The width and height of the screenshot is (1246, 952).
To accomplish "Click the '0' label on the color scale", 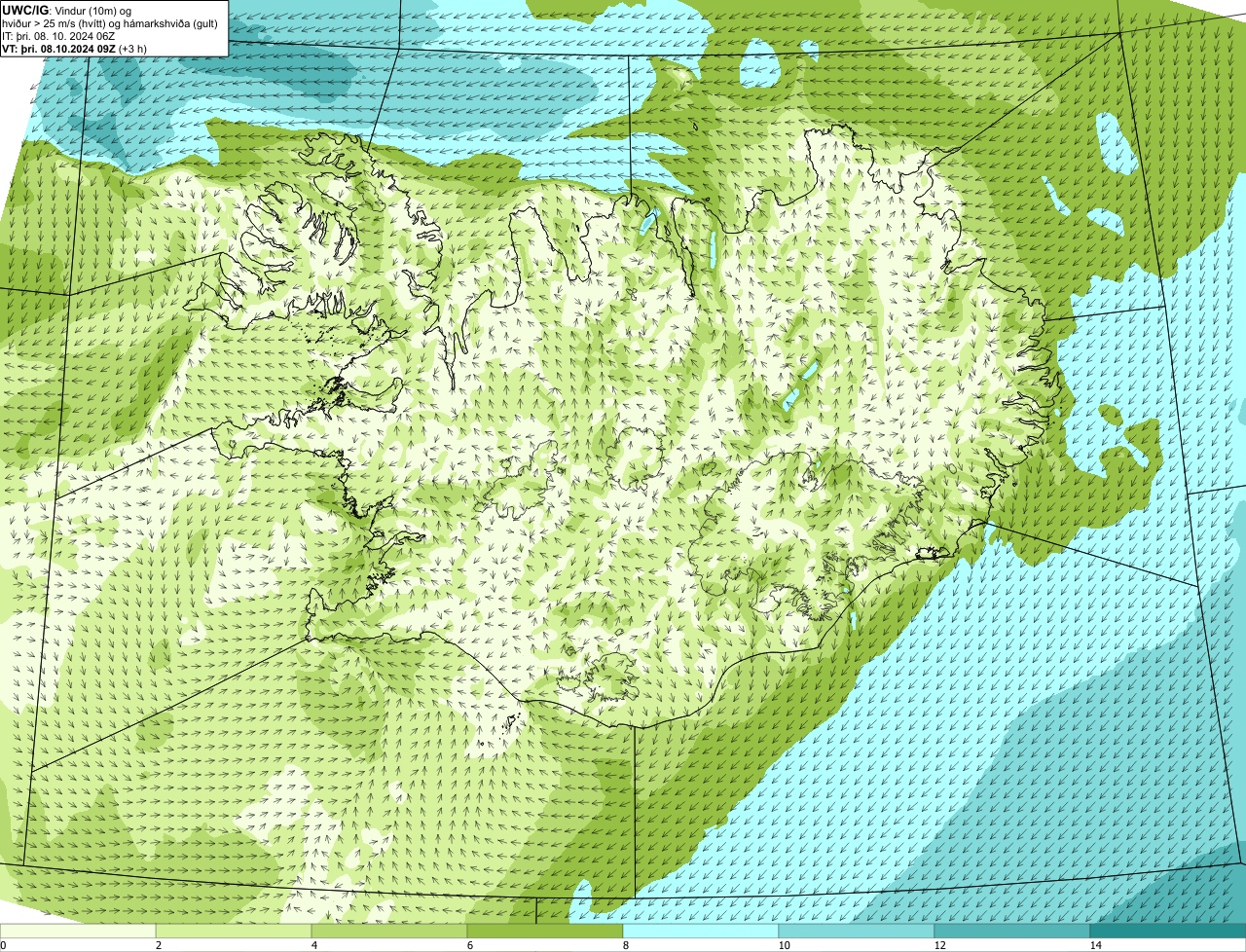I will [3, 945].
